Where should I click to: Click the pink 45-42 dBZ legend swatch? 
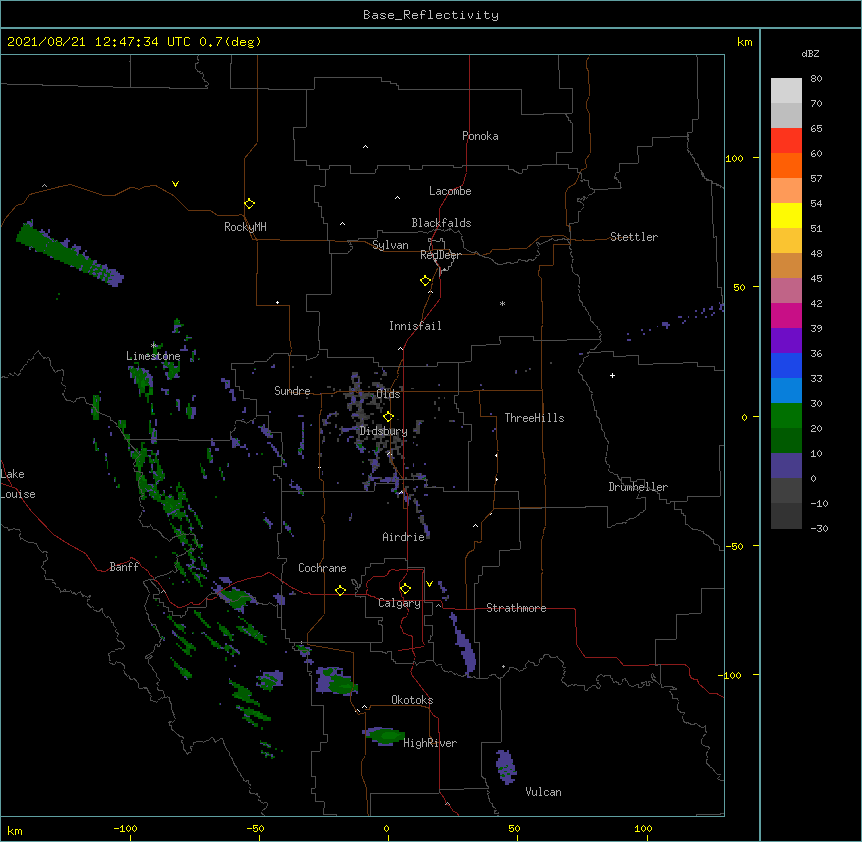point(786,290)
